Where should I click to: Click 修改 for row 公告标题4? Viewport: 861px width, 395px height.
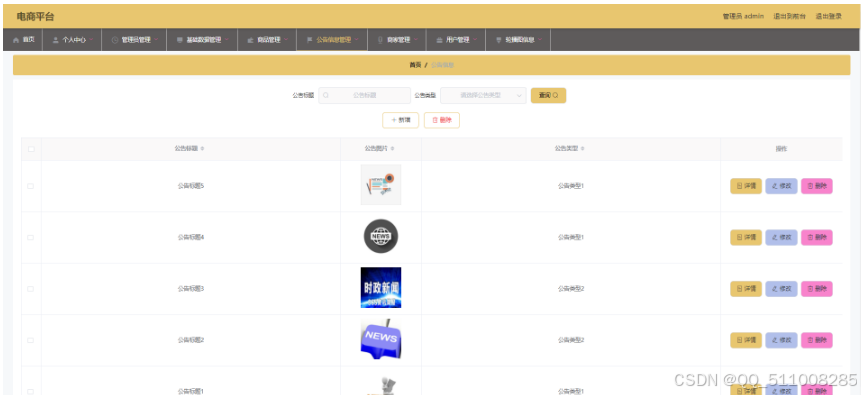click(x=781, y=237)
